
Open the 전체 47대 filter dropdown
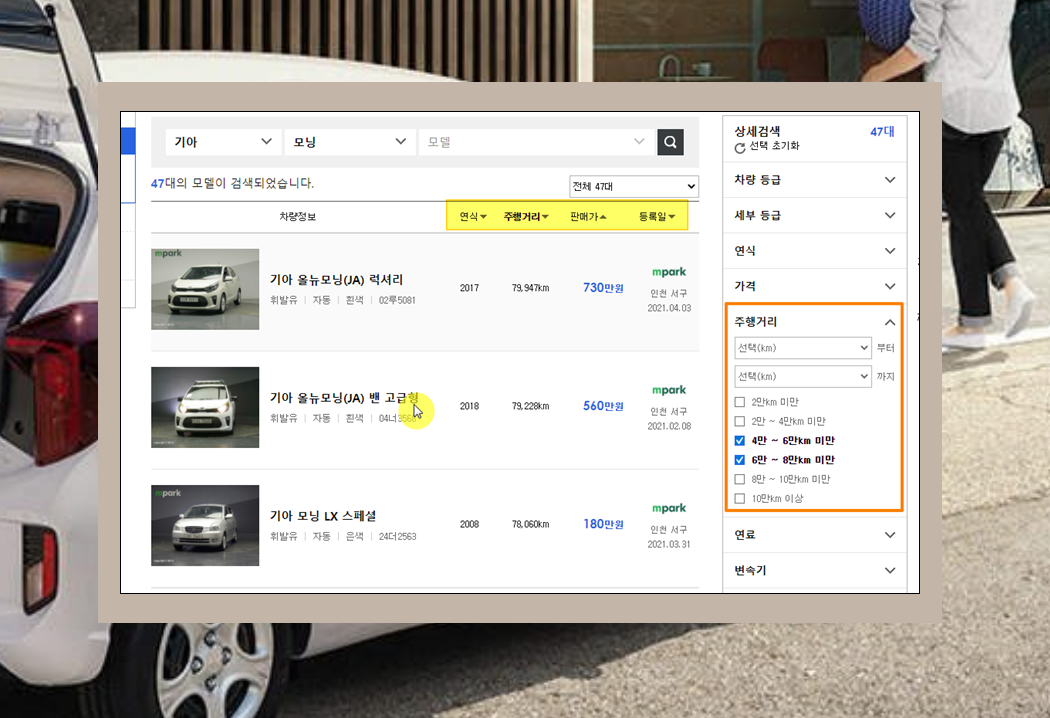coord(633,186)
